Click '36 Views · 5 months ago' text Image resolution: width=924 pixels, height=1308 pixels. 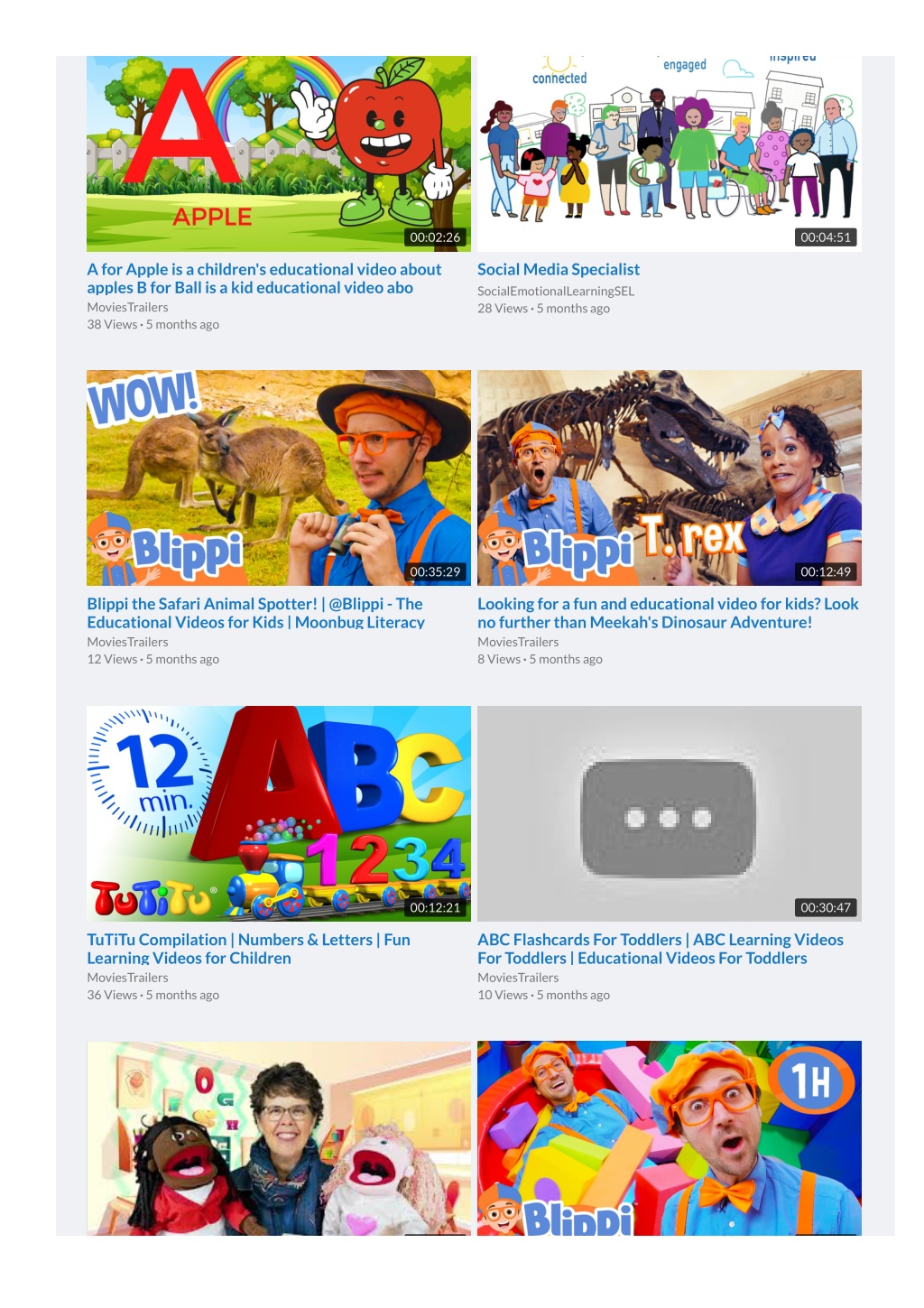click(153, 995)
